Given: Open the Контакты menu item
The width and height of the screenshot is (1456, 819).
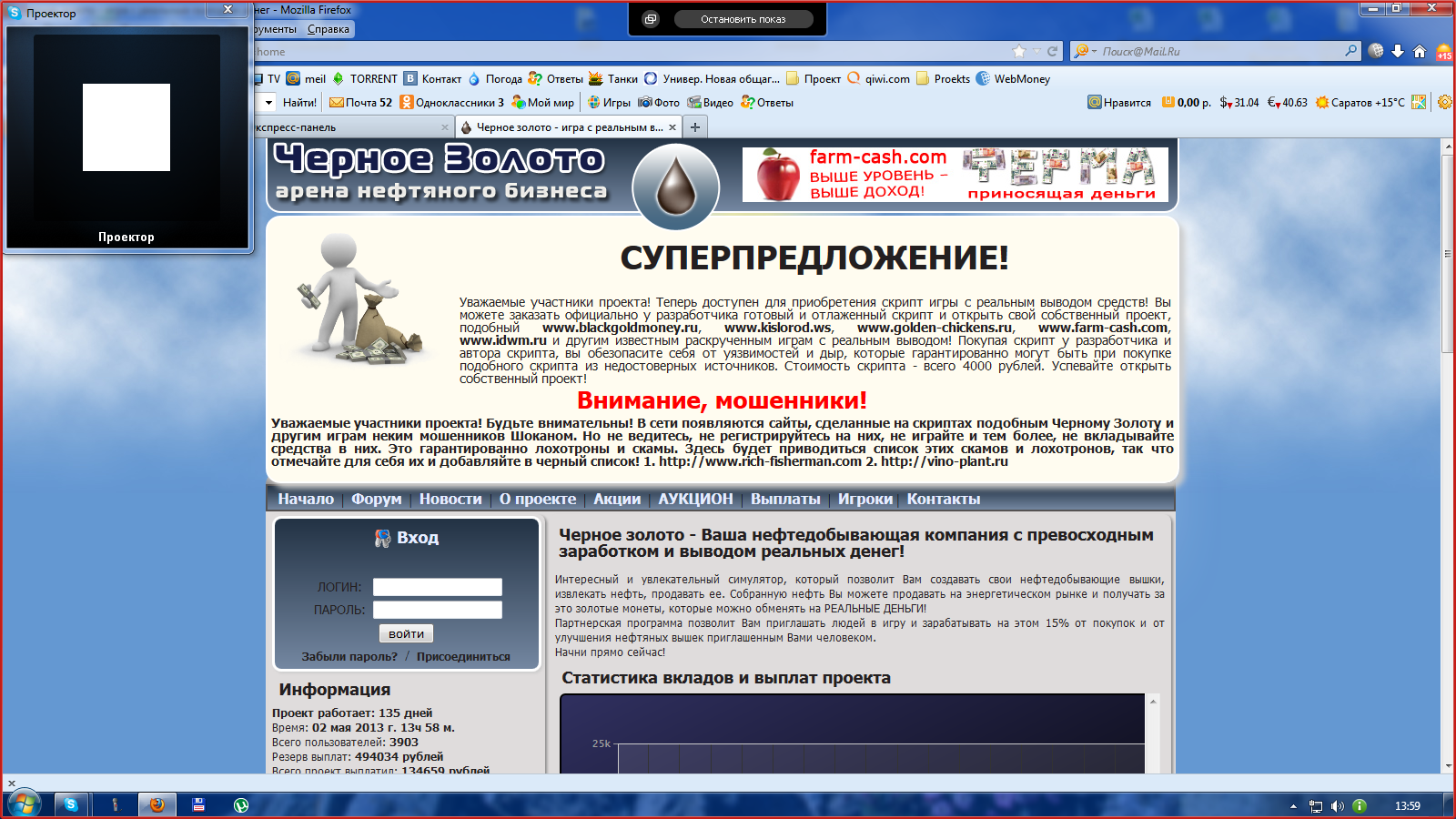Looking at the screenshot, I should point(943,499).
